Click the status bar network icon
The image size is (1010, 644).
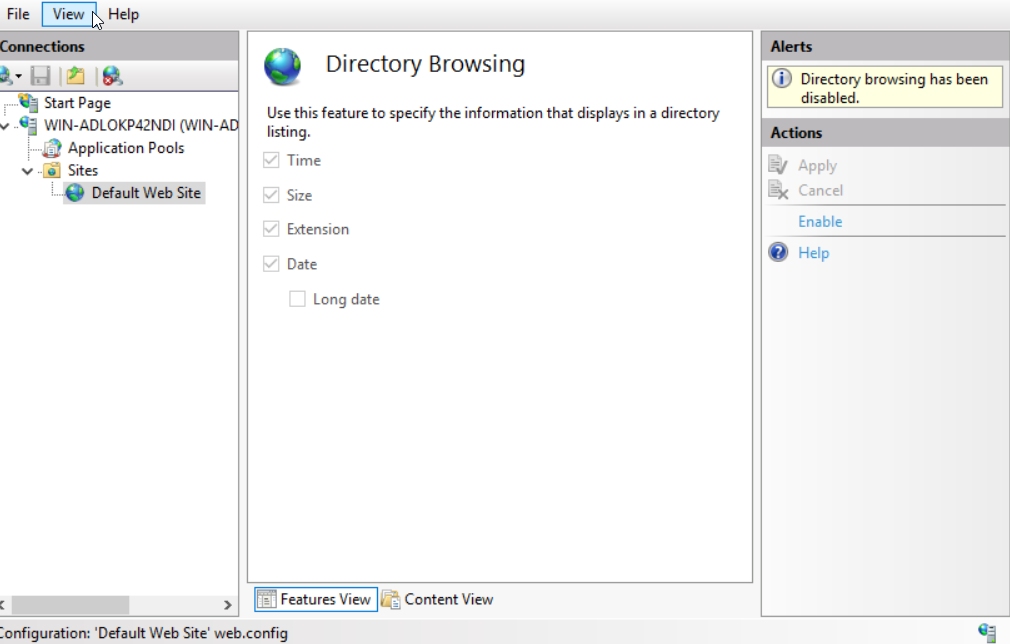click(987, 632)
